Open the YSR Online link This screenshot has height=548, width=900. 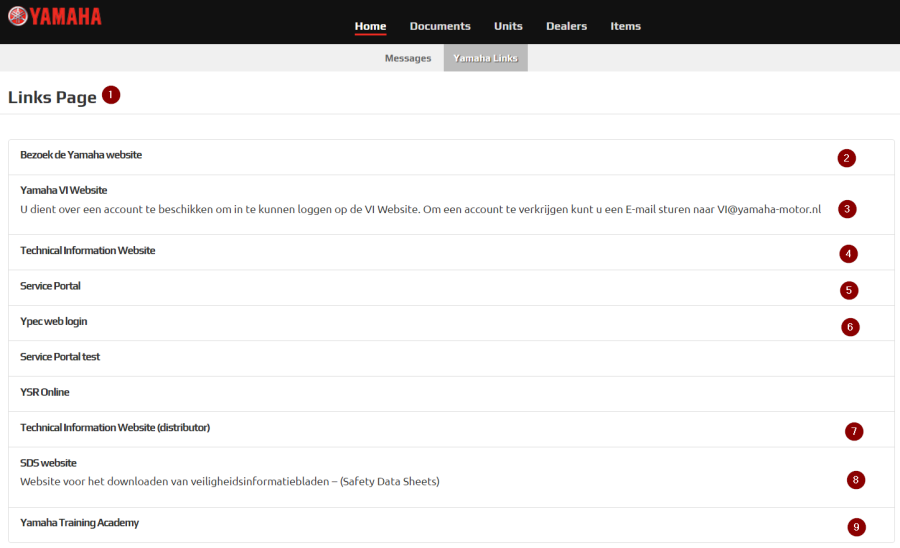click(45, 392)
